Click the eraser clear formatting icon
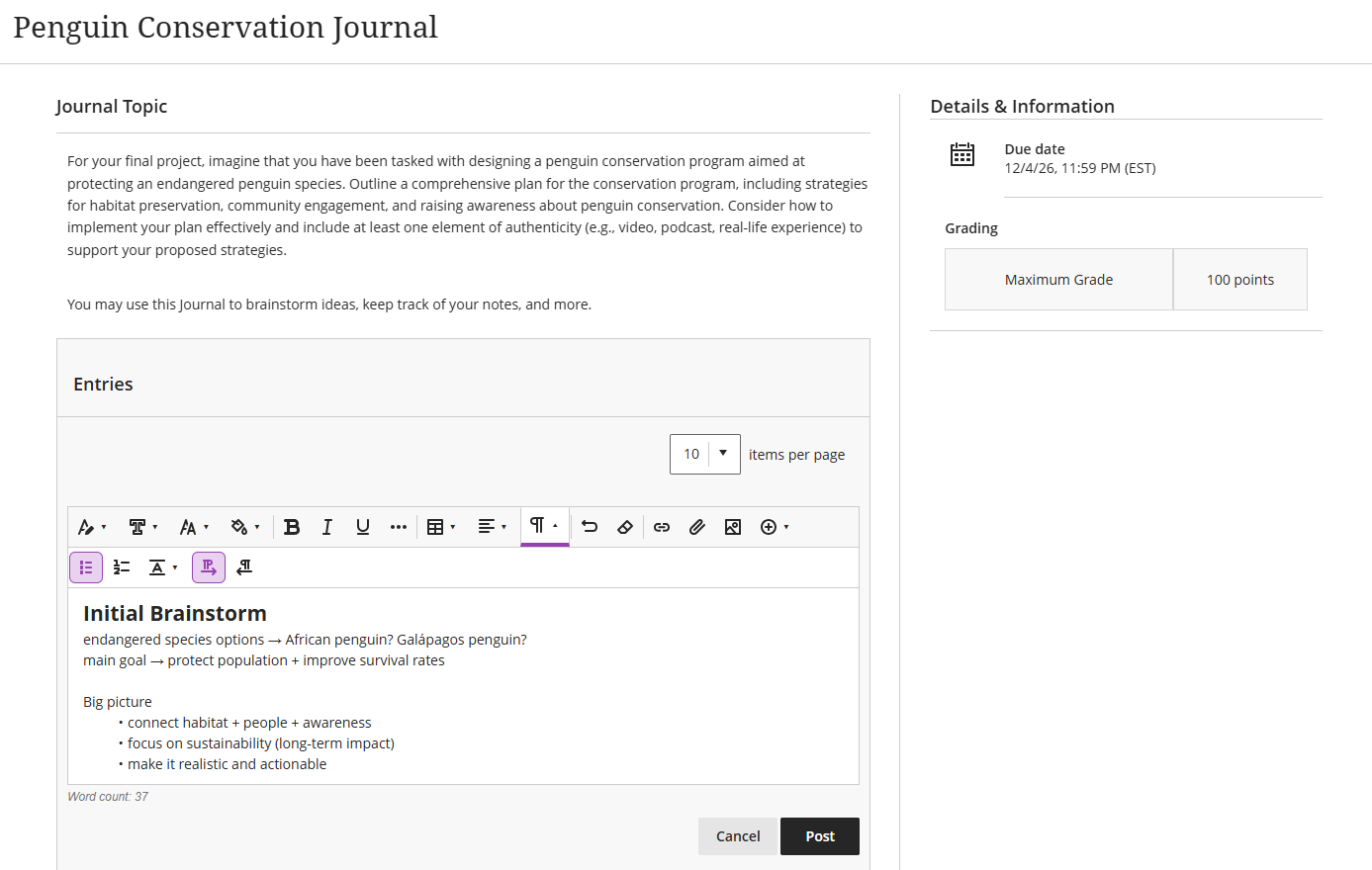 (x=625, y=527)
